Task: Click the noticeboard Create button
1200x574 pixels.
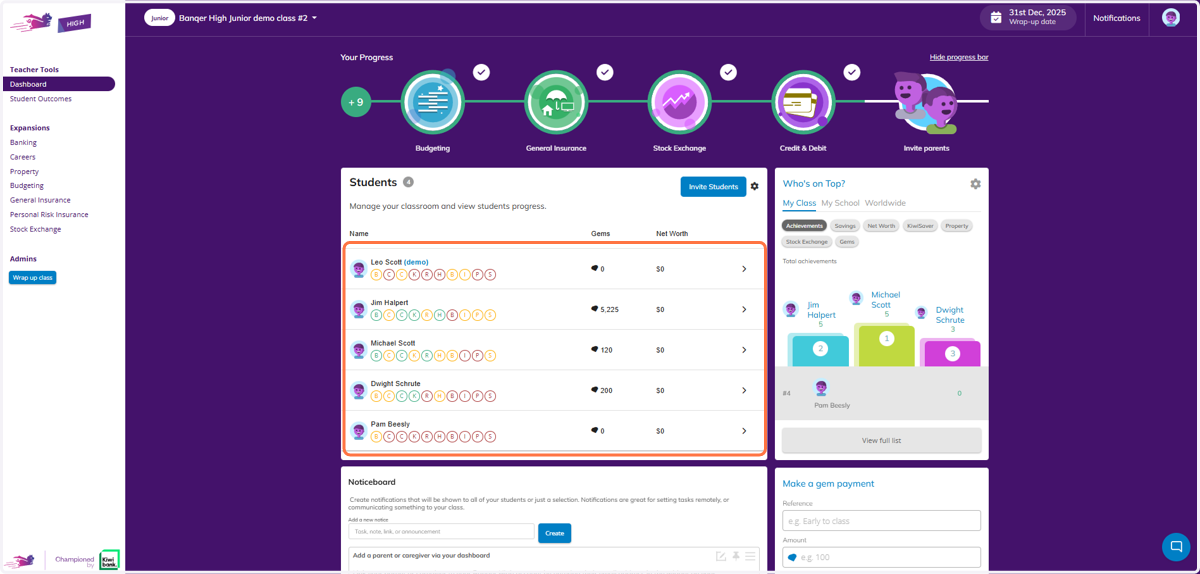Action: pyautogui.click(x=555, y=533)
